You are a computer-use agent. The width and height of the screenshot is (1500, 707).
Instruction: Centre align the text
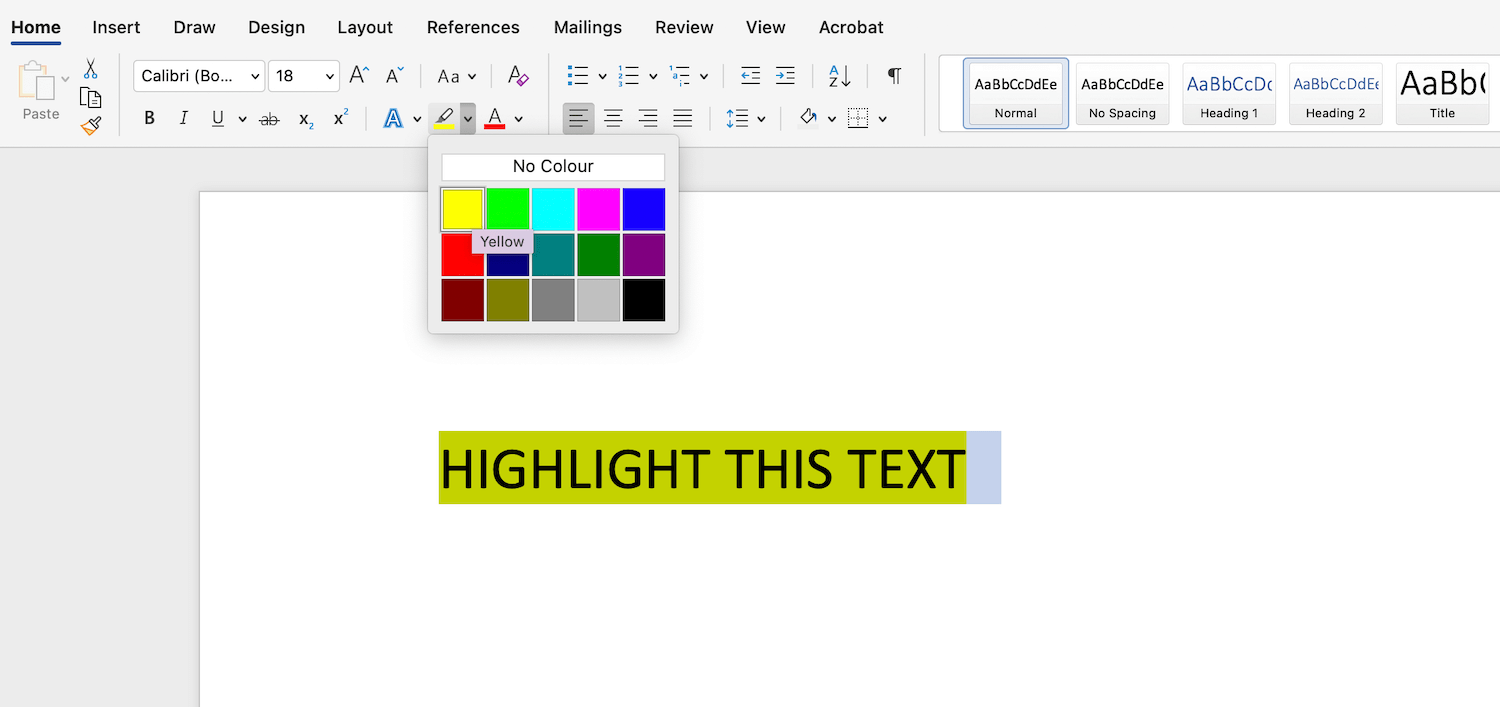(x=613, y=119)
